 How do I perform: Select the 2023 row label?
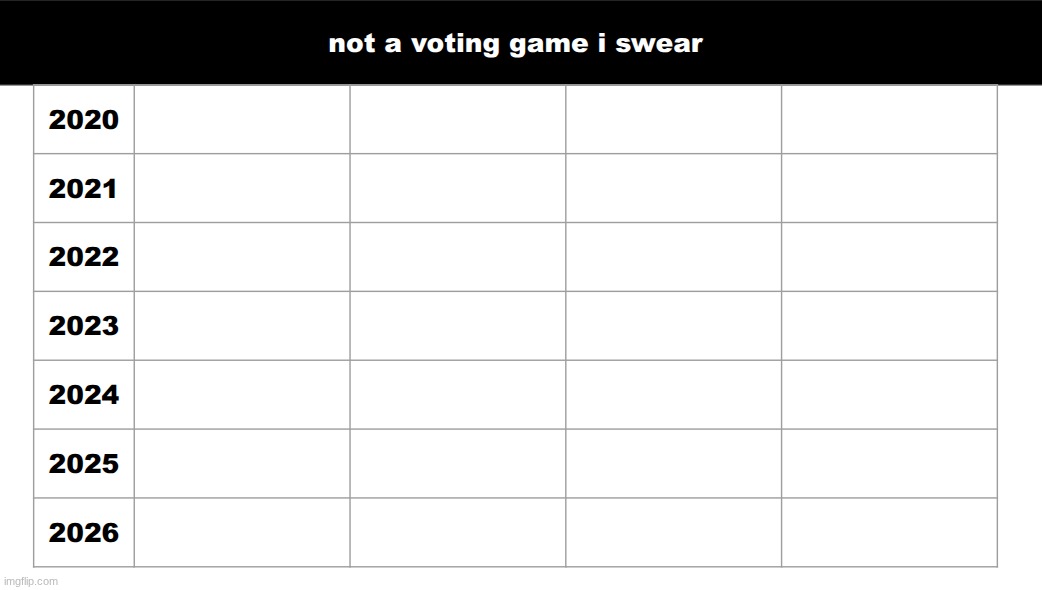[x=84, y=326]
